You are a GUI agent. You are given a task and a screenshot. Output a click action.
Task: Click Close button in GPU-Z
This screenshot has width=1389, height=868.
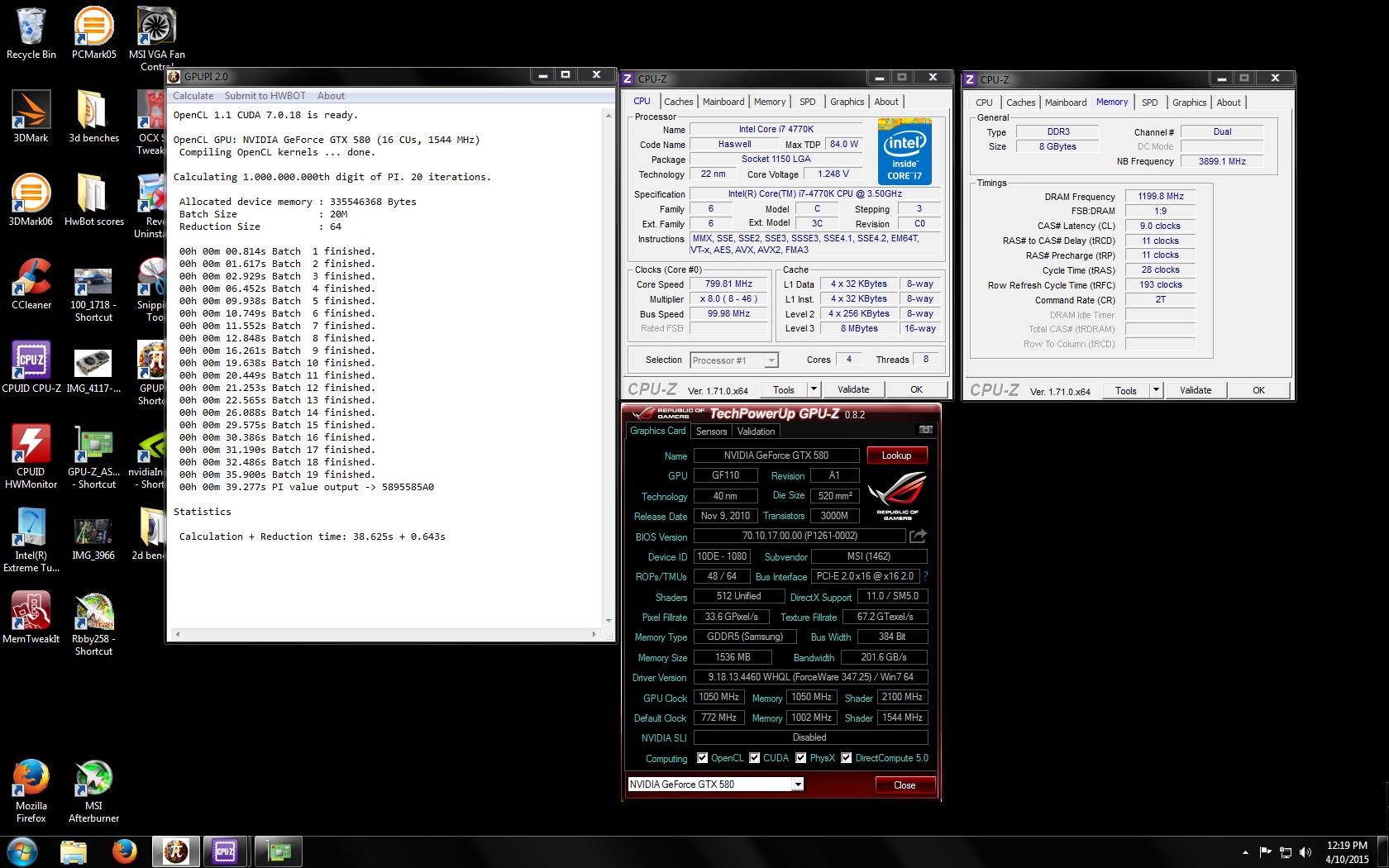(x=905, y=785)
